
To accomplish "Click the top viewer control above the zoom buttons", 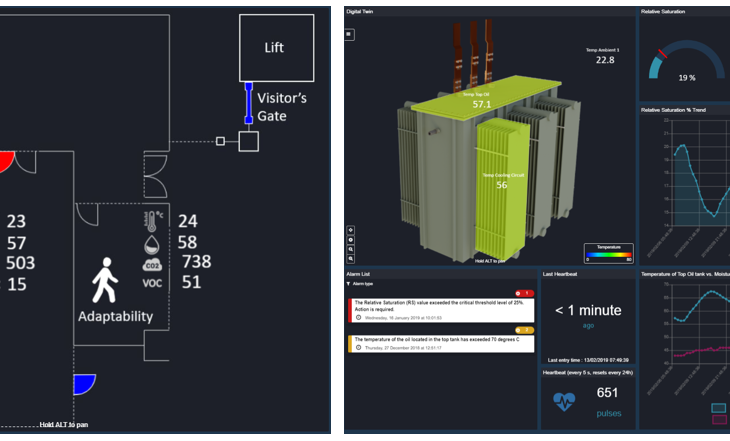I will coord(350,229).
